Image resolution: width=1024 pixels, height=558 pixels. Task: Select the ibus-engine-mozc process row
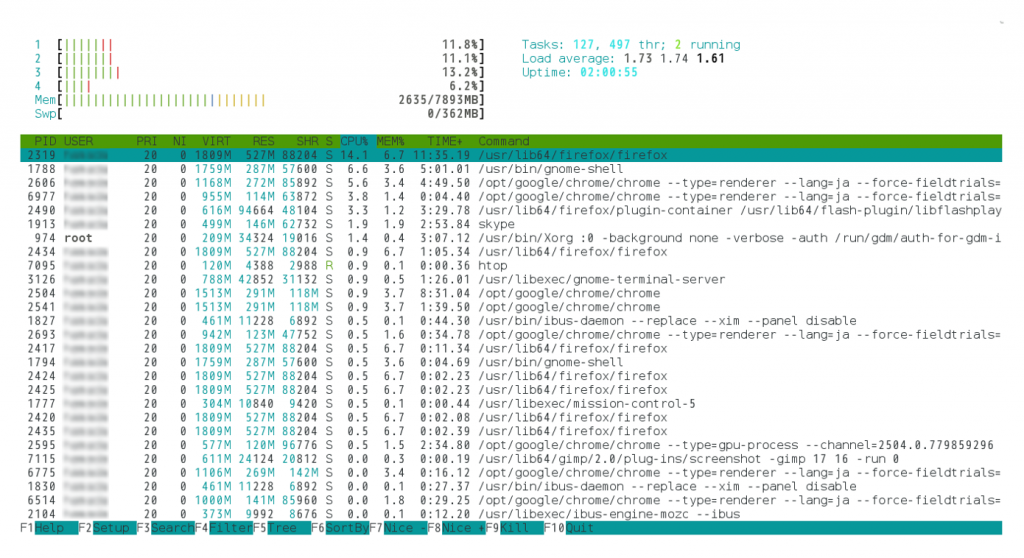(500, 514)
